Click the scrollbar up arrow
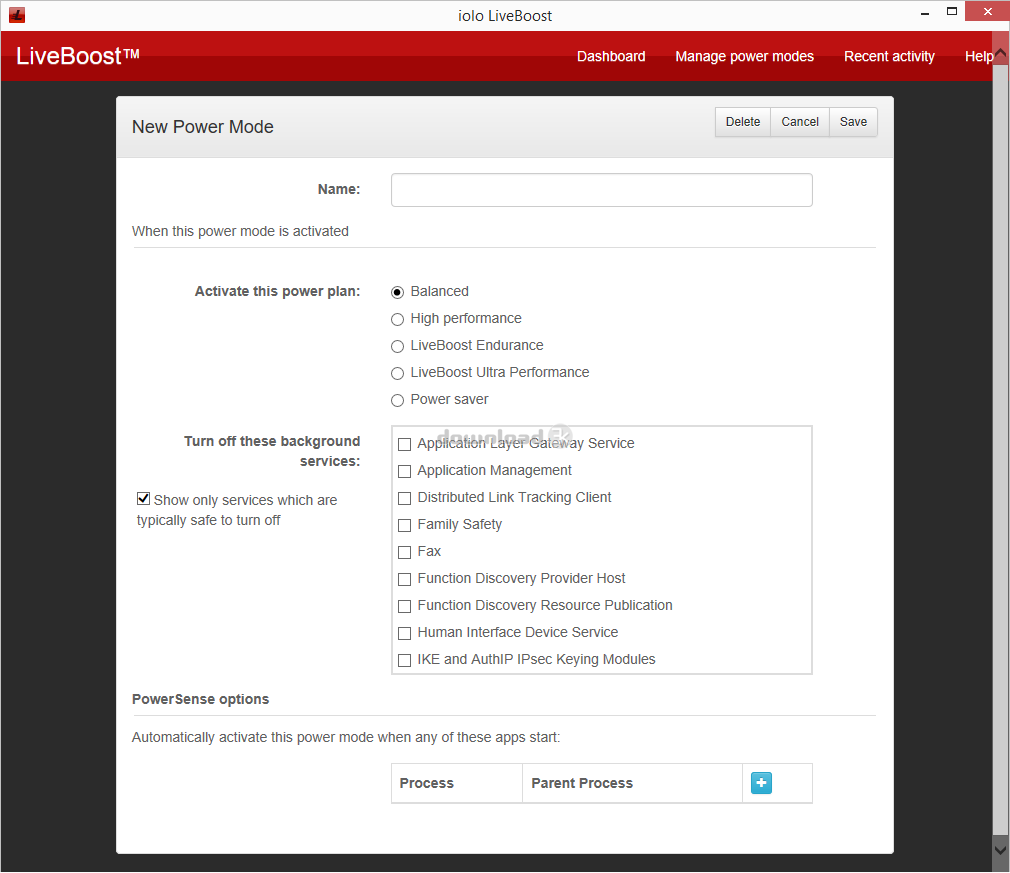 click(1000, 55)
